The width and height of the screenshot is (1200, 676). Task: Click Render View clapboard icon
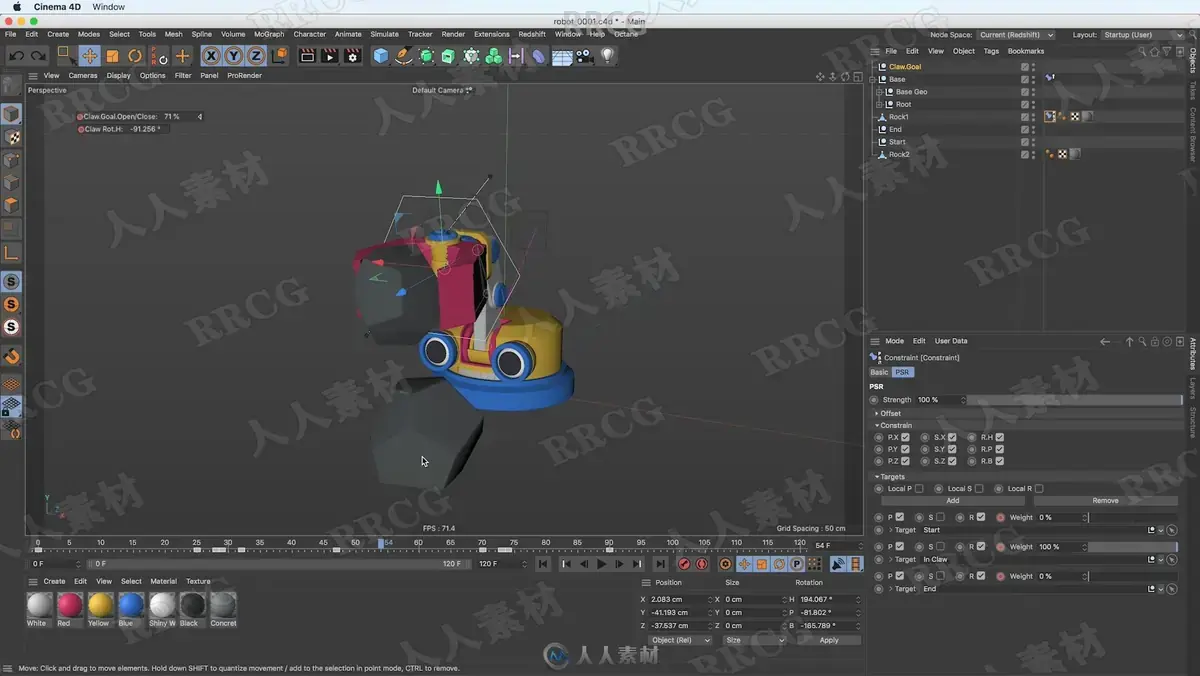pyautogui.click(x=307, y=56)
